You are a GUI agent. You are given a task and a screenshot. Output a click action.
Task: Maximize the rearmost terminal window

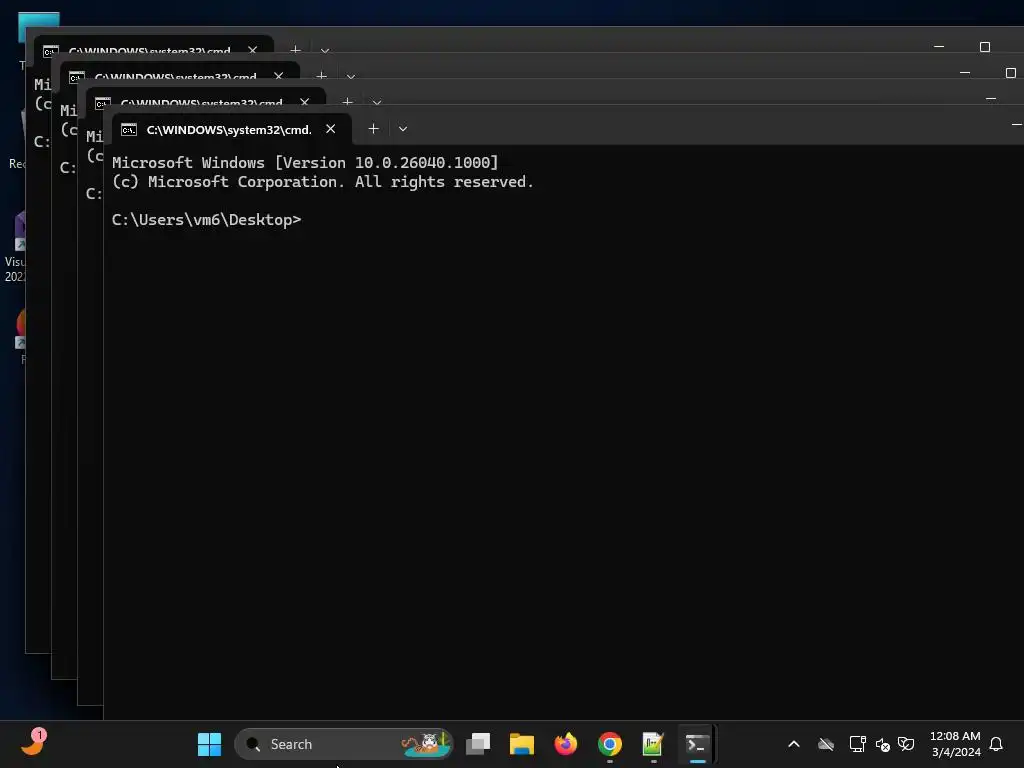(985, 46)
